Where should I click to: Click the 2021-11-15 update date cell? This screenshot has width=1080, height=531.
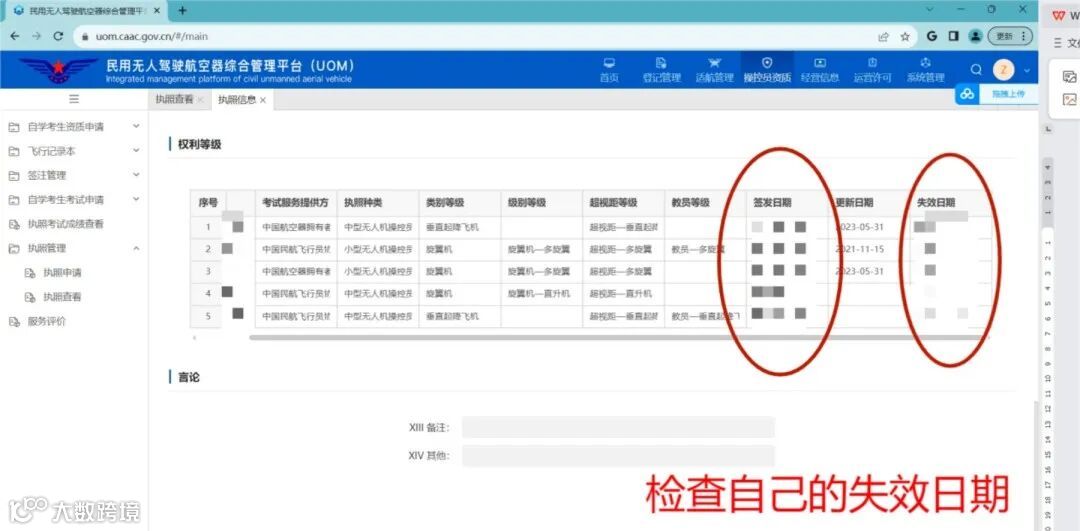click(x=859, y=249)
